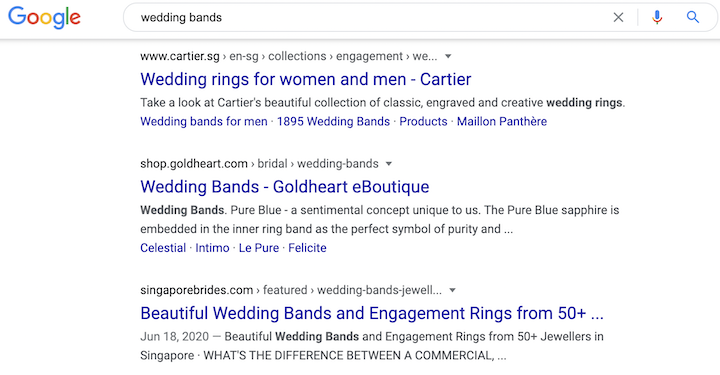Clear the search box with the X icon
Image resolution: width=720 pixels, height=375 pixels.
pyautogui.click(x=619, y=17)
